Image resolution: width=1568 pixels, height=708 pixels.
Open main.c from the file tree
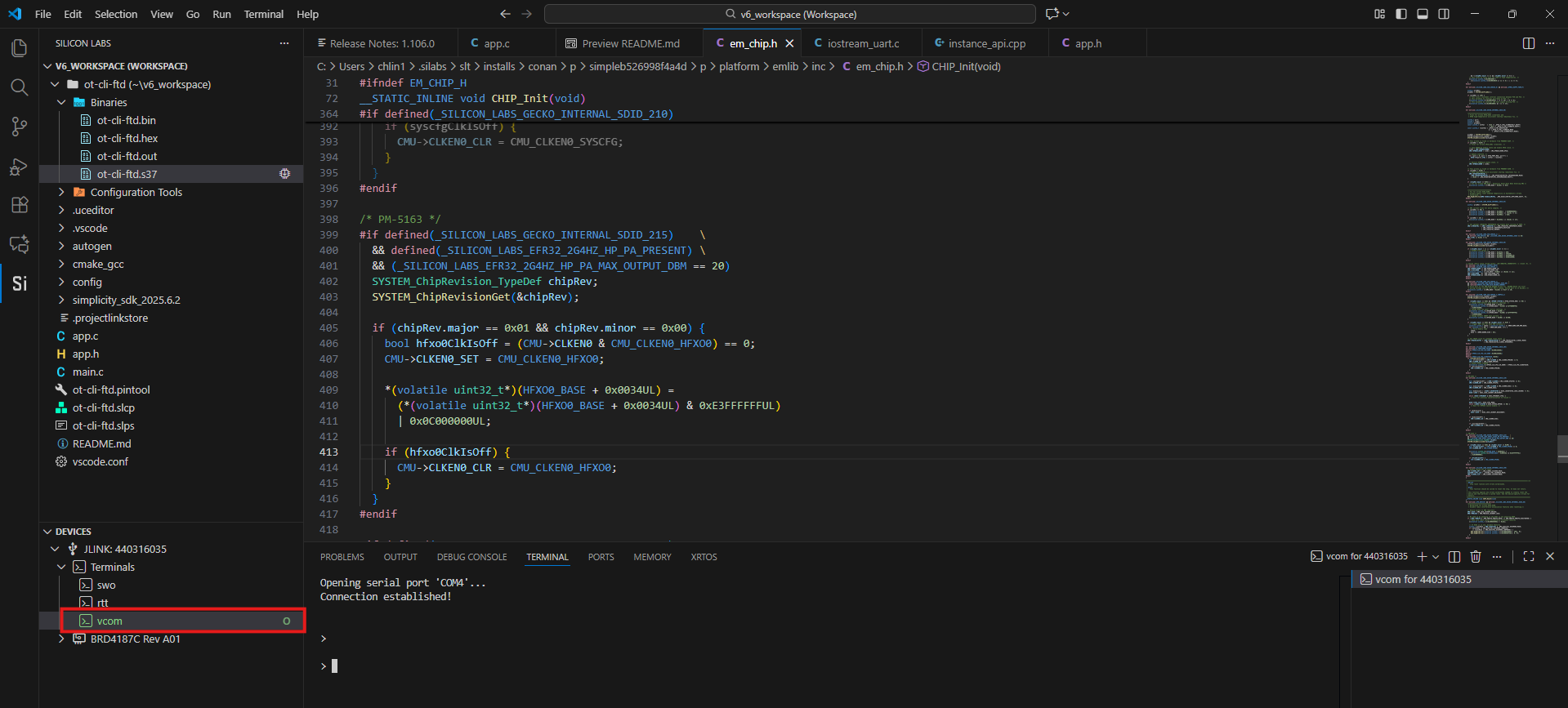(x=87, y=372)
